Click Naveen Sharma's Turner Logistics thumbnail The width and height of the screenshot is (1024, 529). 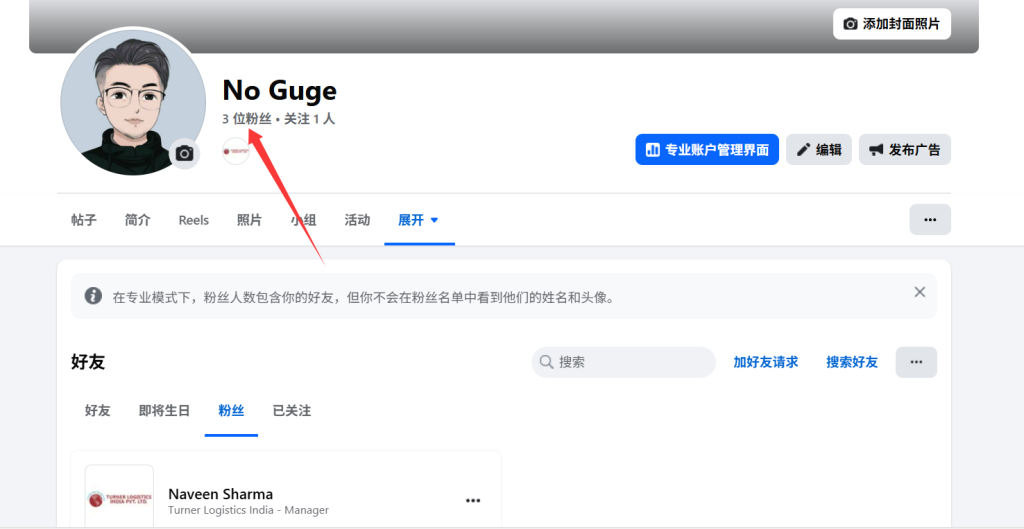(x=119, y=497)
